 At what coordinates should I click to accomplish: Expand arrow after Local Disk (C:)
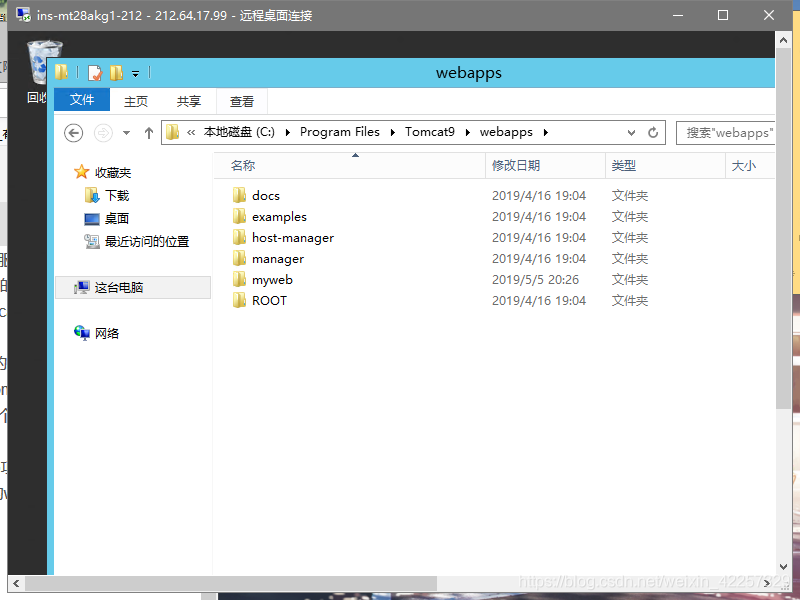tap(288, 133)
